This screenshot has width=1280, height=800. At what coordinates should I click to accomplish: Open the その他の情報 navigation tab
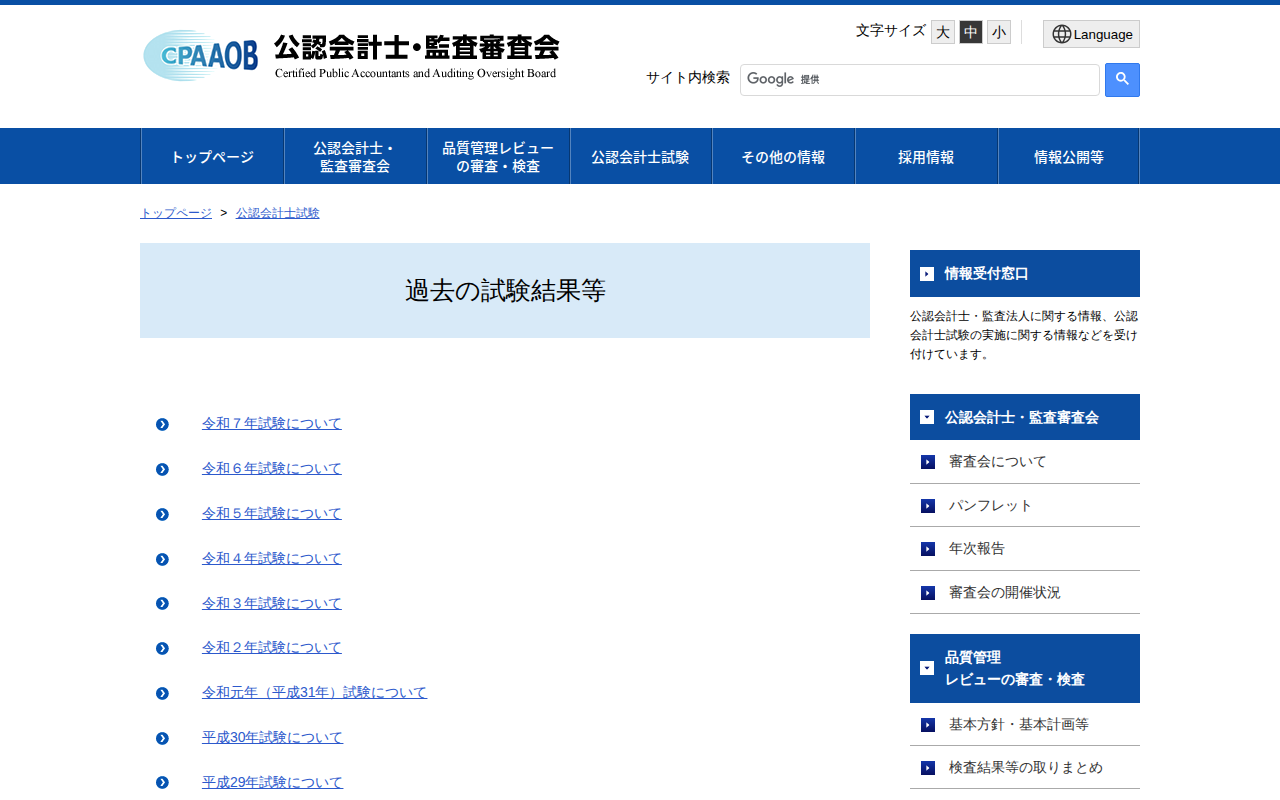(784, 156)
